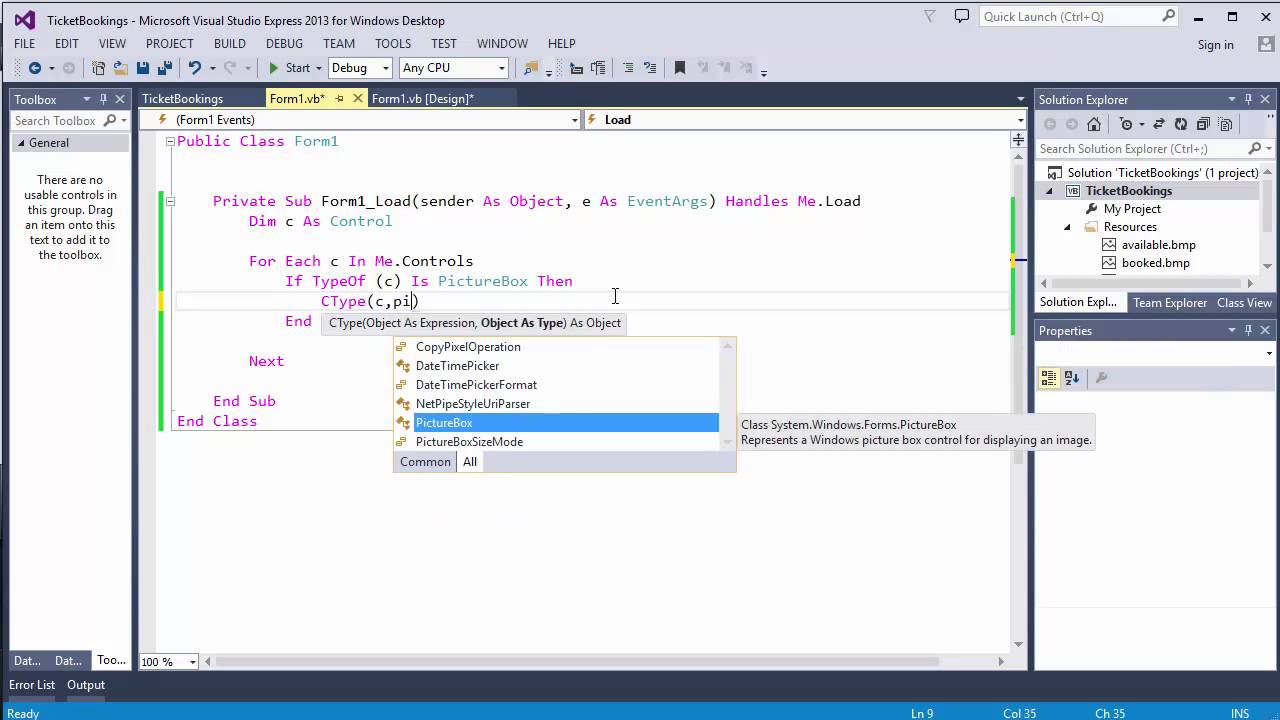This screenshot has height=720, width=1280.
Task: Collapse the Resources folder node
Action: [x=1067, y=227]
